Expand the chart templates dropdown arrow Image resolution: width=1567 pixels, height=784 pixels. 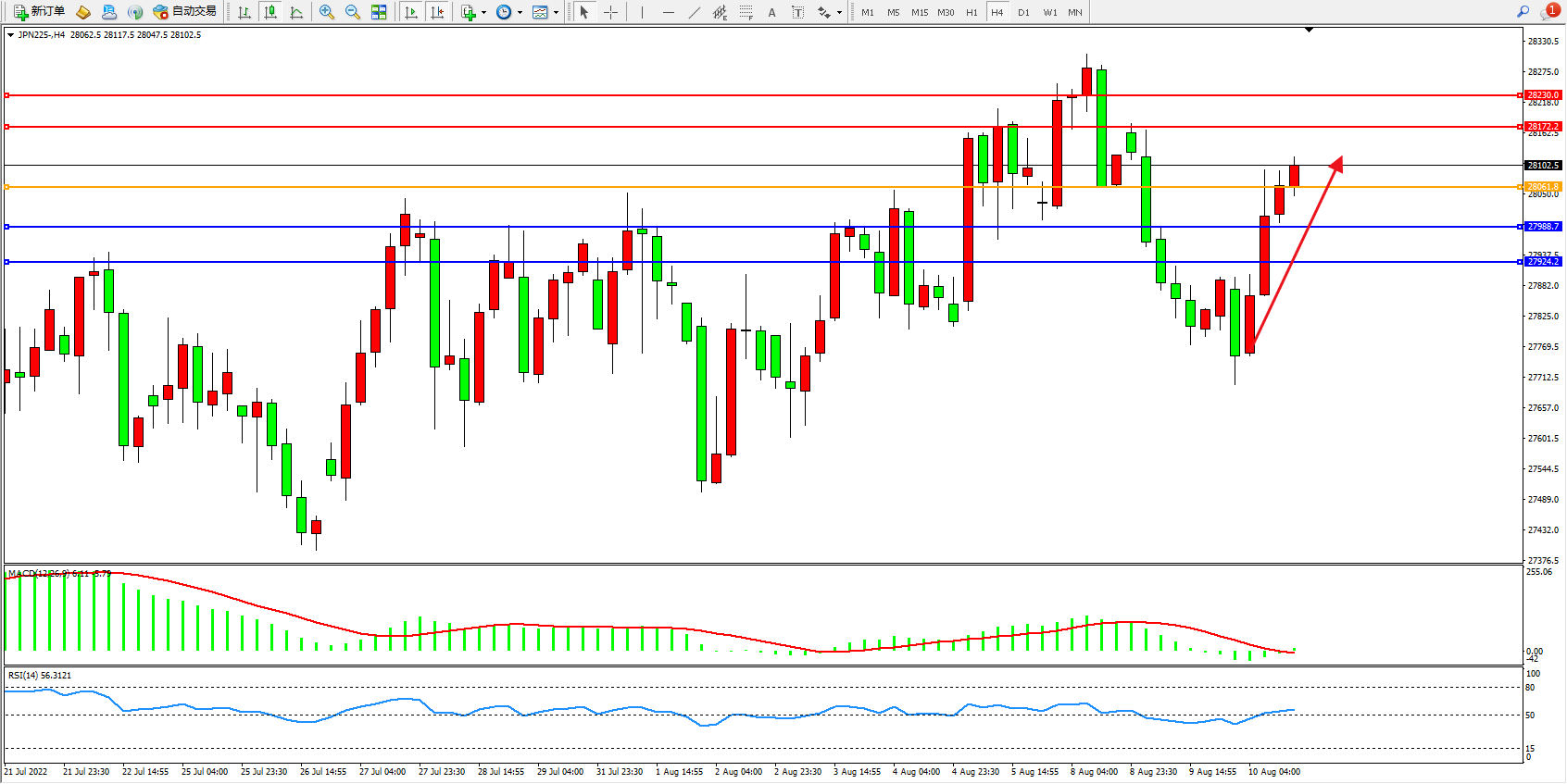(x=556, y=12)
